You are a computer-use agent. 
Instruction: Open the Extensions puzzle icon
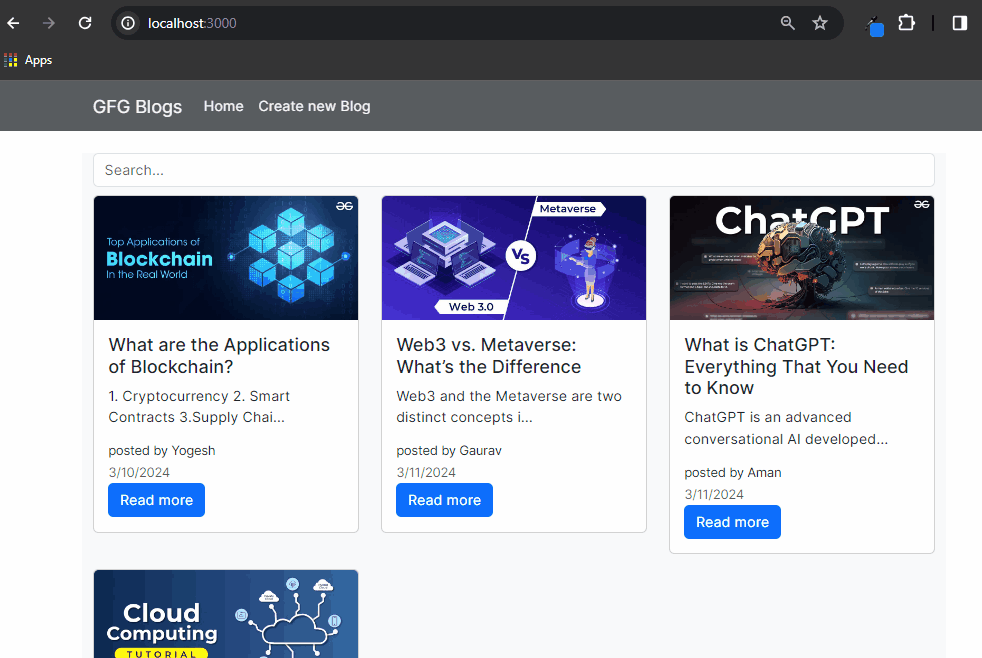(x=906, y=23)
